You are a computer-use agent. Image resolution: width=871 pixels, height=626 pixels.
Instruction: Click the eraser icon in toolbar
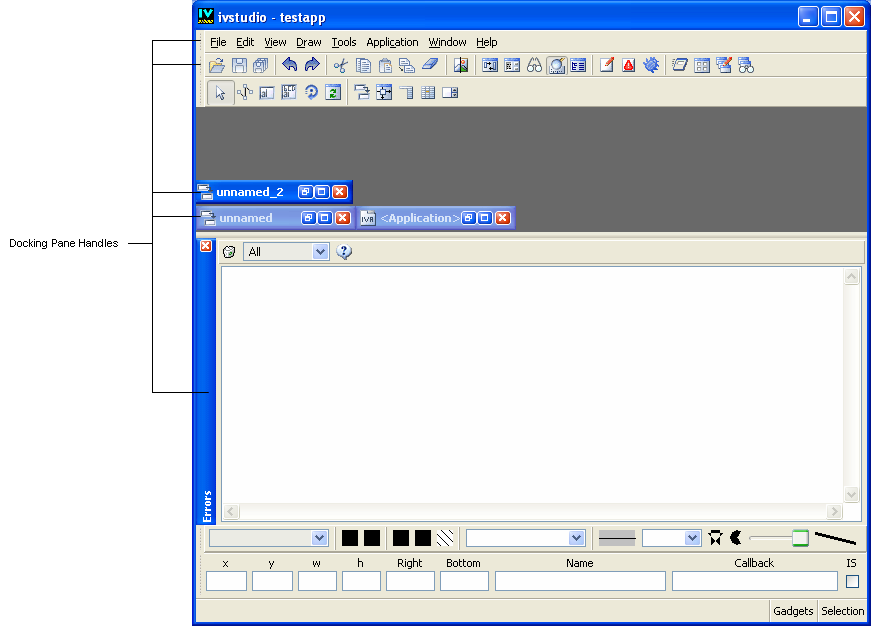pos(430,66)
